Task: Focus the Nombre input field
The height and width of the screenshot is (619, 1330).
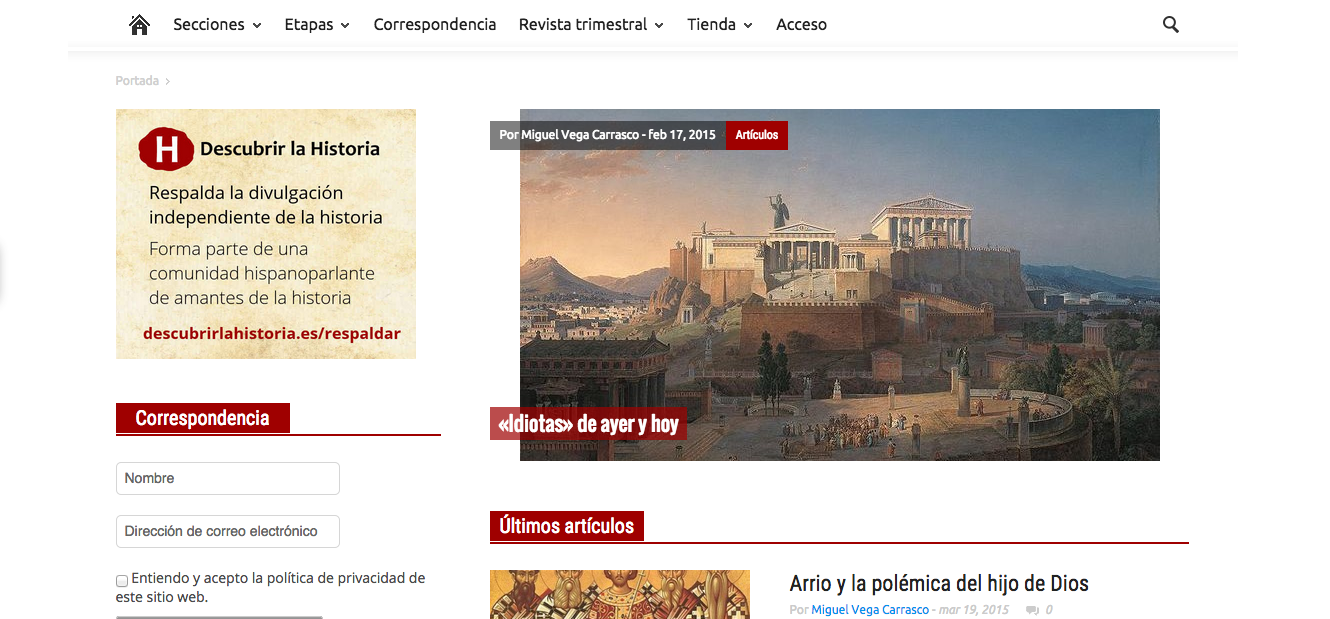Action: 228,478
